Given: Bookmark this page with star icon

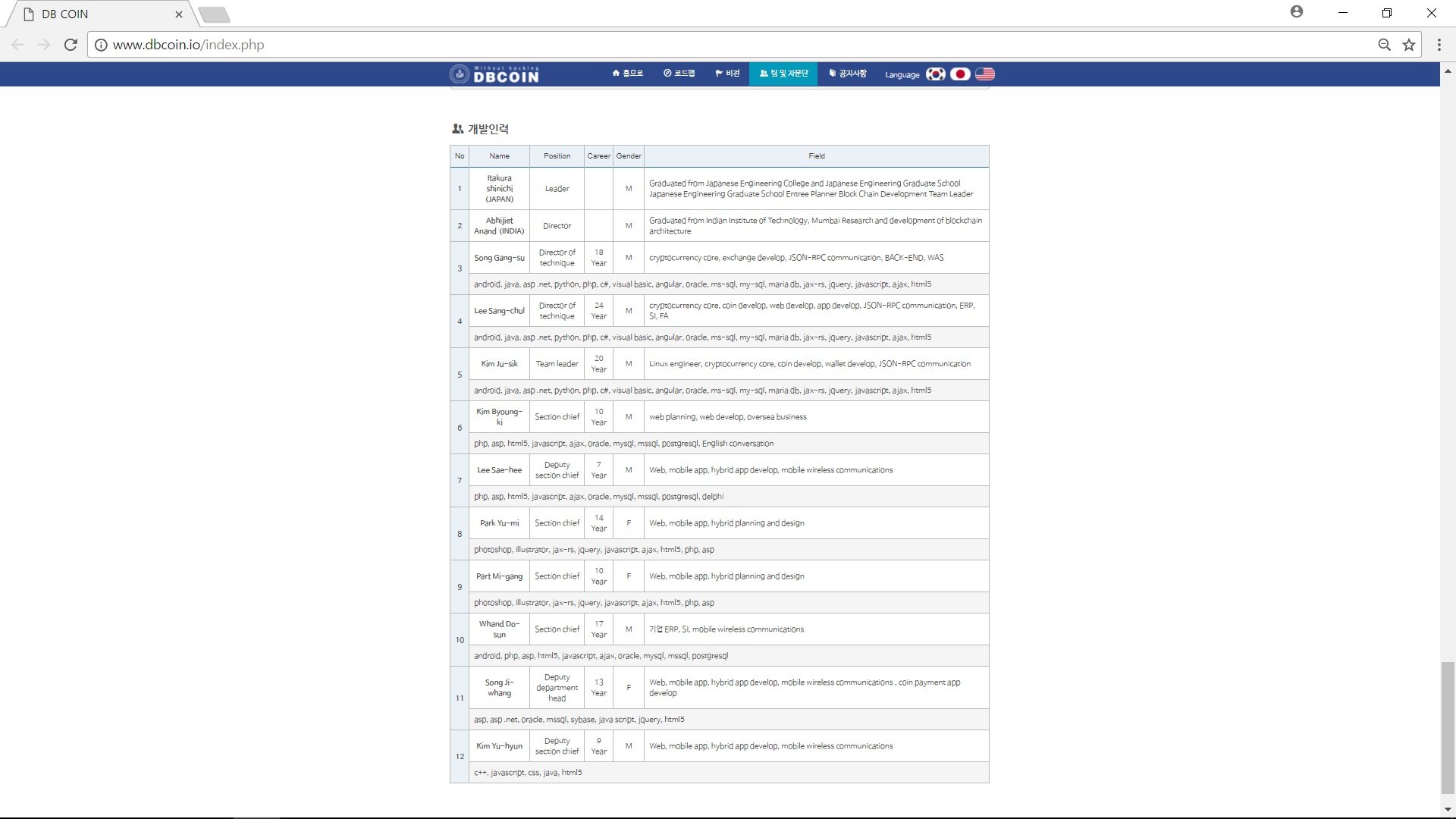Looking at the screenshot, I should point(1409,45).
